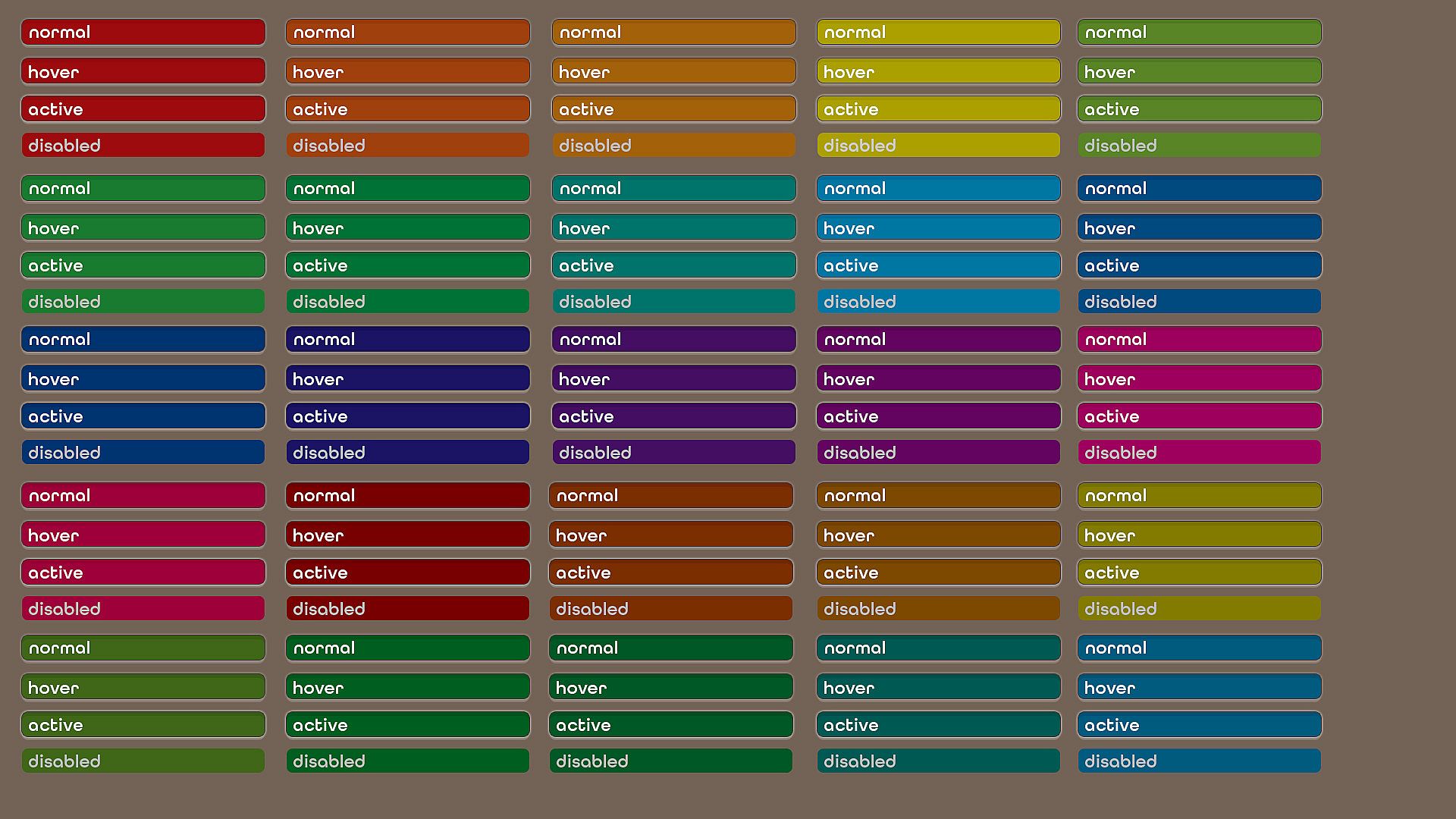This screenshot has height=819, width=1456.
Task: Click the sky blue "normal" button
Action: 938,189
